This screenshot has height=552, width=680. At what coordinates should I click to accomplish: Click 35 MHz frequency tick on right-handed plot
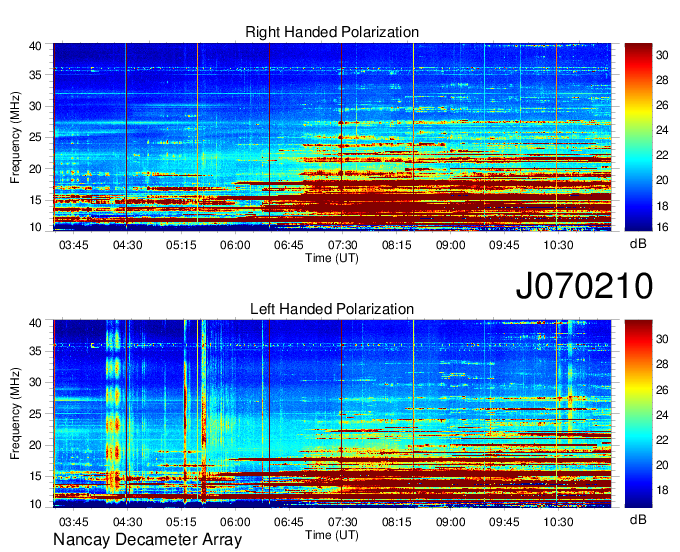36,75
